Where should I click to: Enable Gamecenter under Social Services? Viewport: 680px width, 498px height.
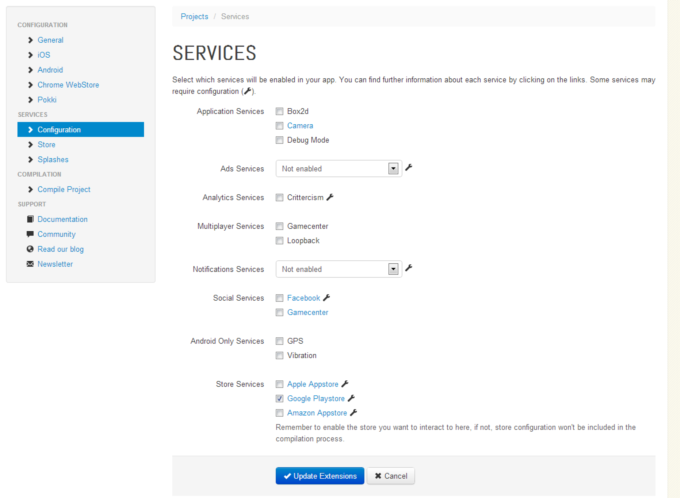[280, 312]
